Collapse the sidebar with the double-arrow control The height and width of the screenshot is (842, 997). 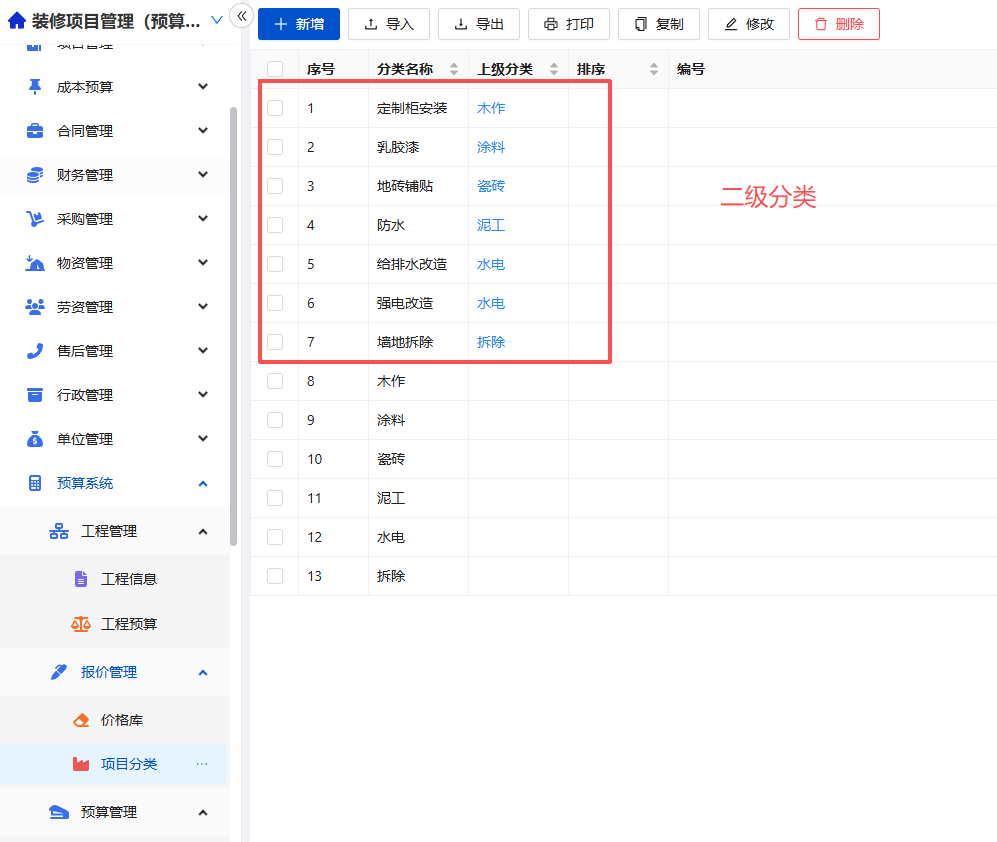241,16
